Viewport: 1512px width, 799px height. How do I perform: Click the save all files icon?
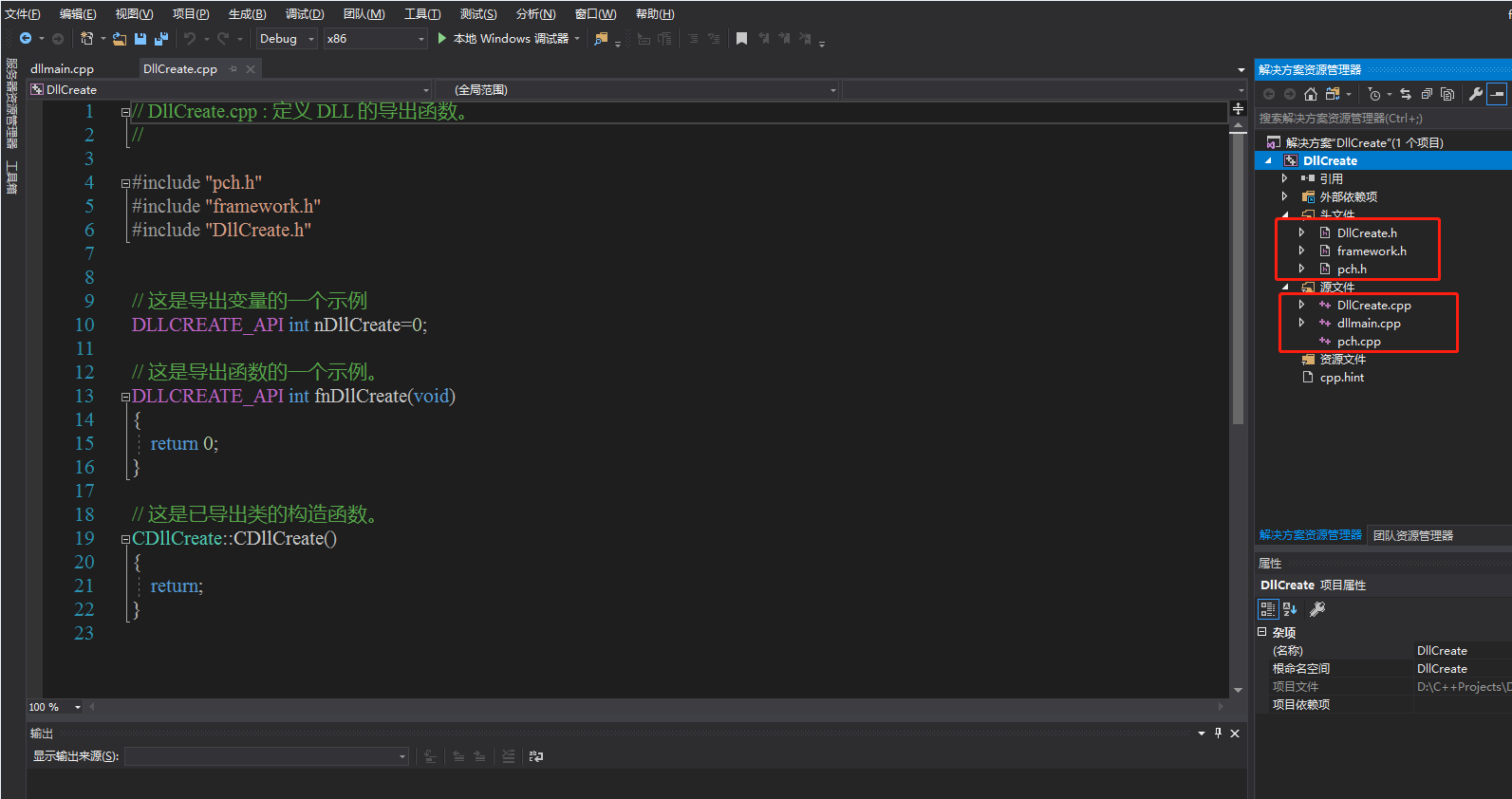(x=161, y=39)
